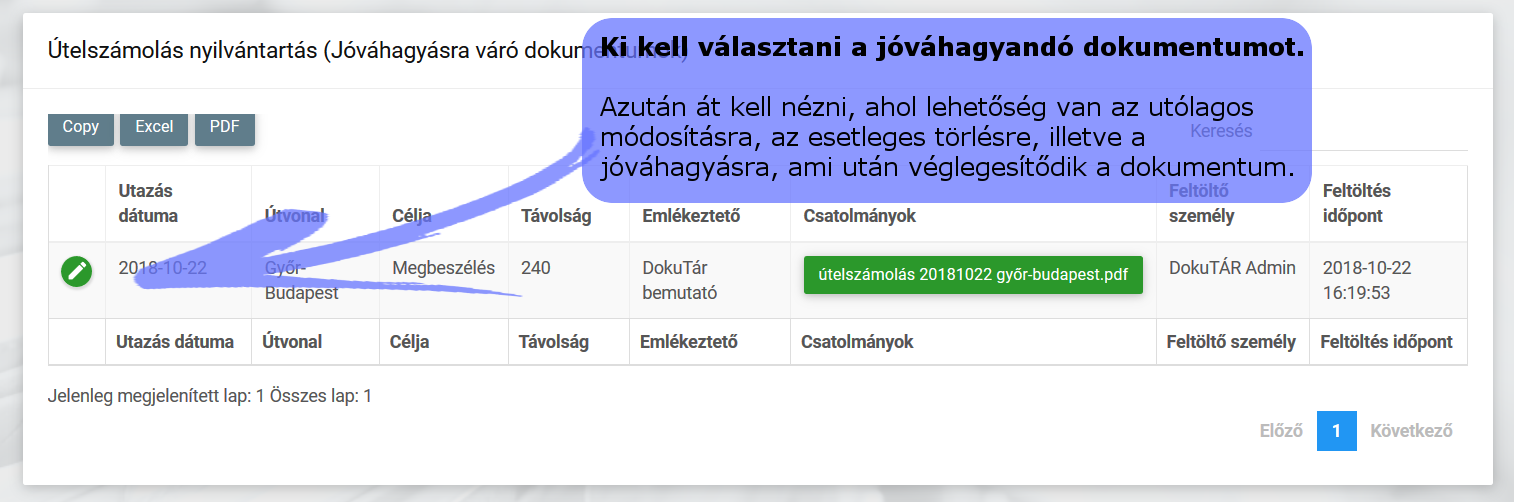The height and width of the screenshot is (502, 1514).
Task: Click footer label Feltöltés időpont
Action: tap(1386, 342)
